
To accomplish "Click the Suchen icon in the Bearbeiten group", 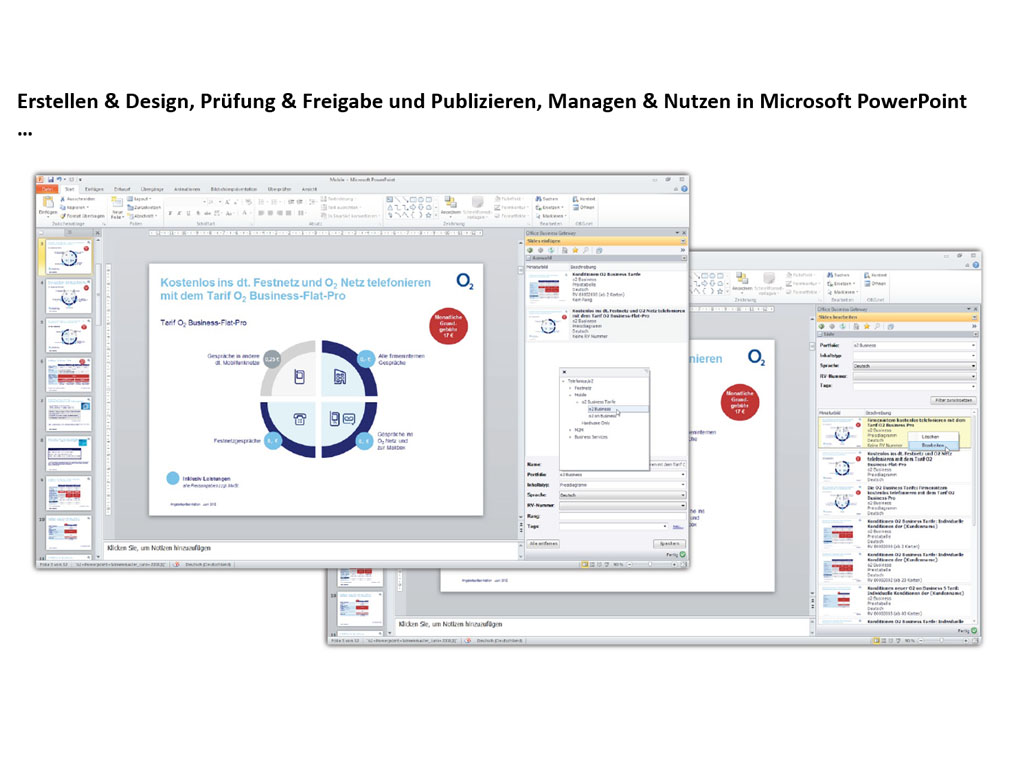I will click(541, 199).
